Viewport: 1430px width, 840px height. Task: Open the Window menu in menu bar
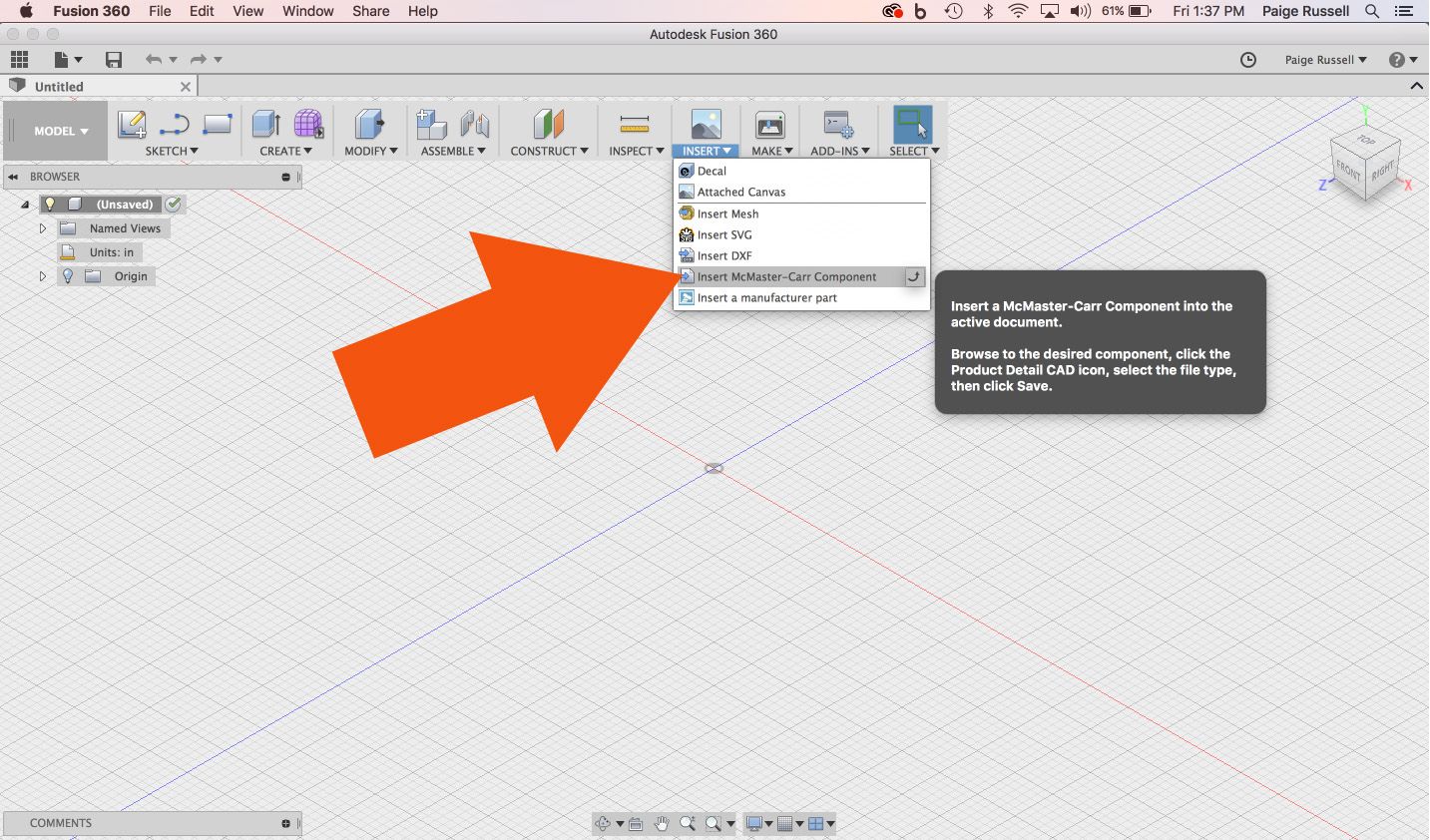(307, 11)
